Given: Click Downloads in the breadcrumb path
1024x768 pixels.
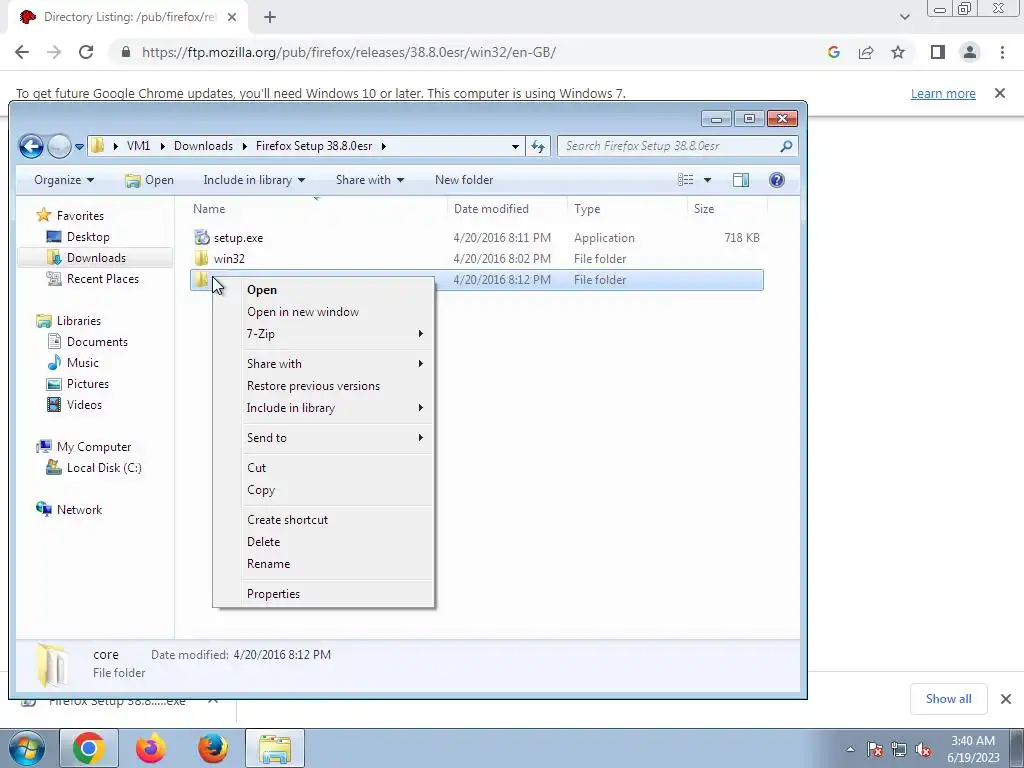Looking at the screenshot, I should 203,146.
